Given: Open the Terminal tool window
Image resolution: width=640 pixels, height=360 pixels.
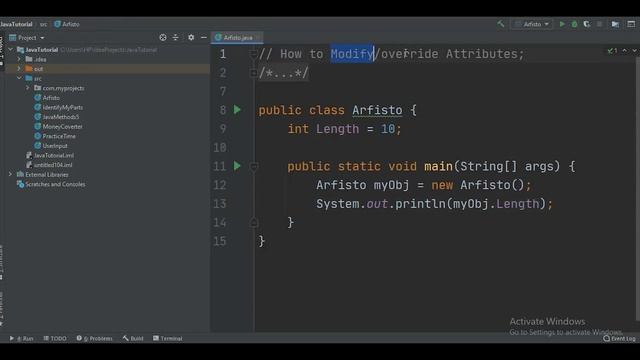Looking at the screenshot, I should click(167, 338).
